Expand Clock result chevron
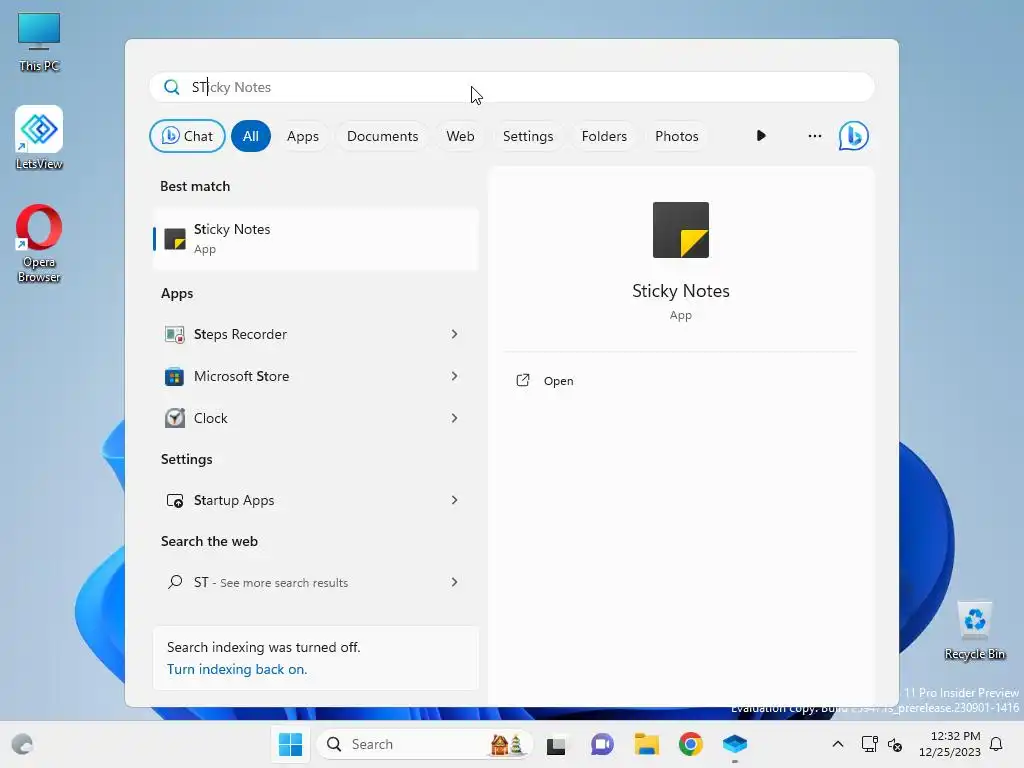This screenshot has height=768, width=1024. 455,418
